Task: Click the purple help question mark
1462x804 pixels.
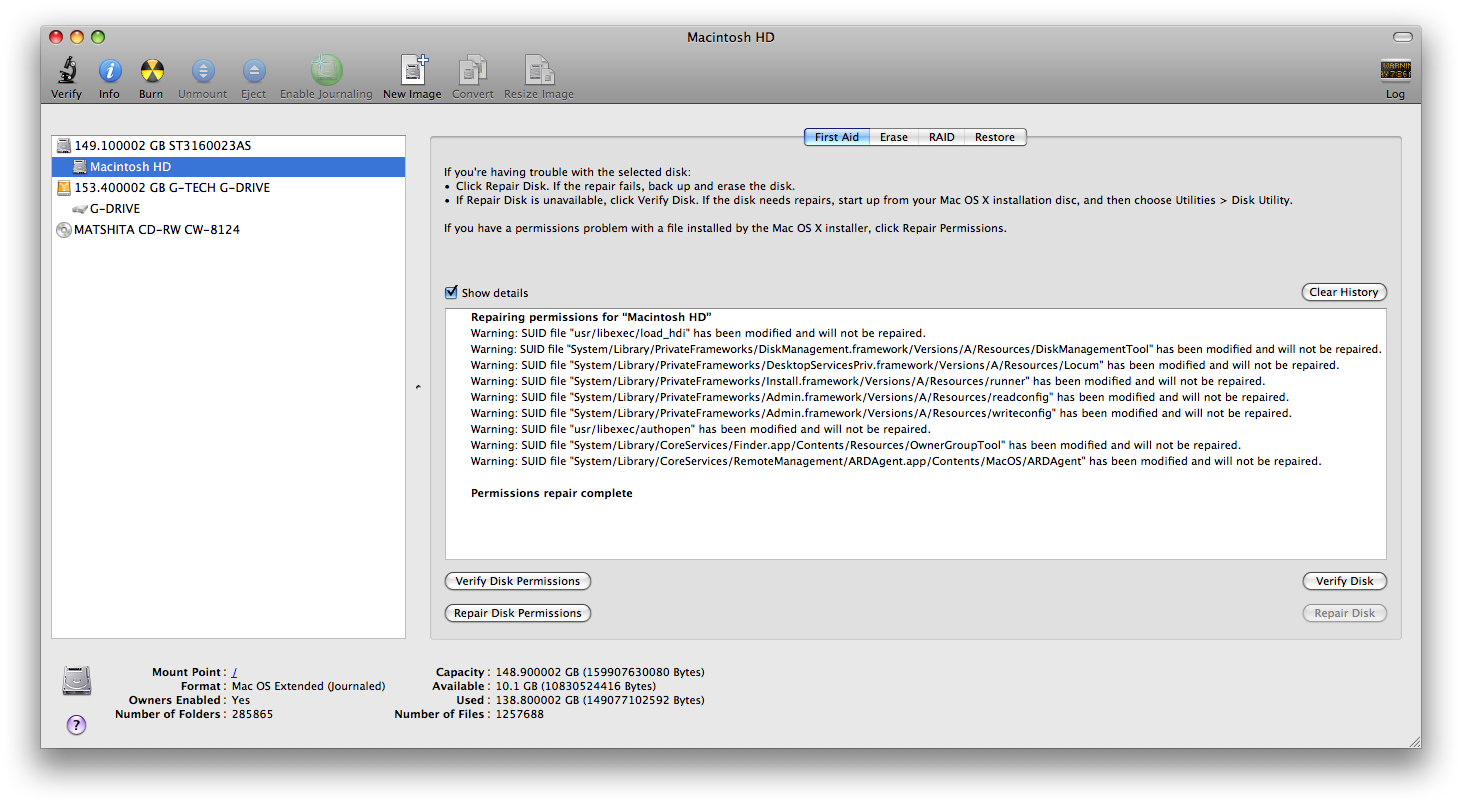Action: coord(77,725)
